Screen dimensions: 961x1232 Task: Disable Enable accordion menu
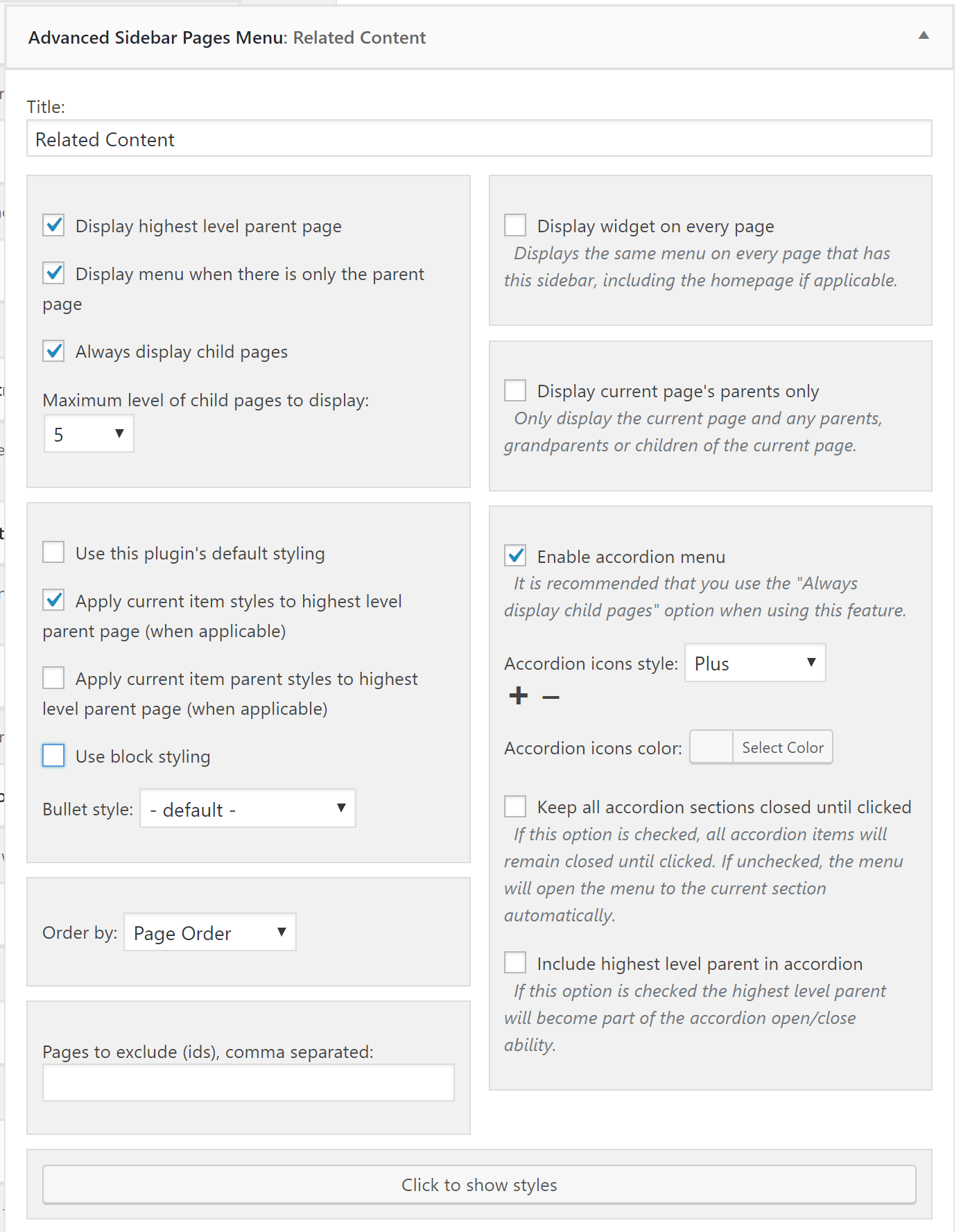coord(515,556)
